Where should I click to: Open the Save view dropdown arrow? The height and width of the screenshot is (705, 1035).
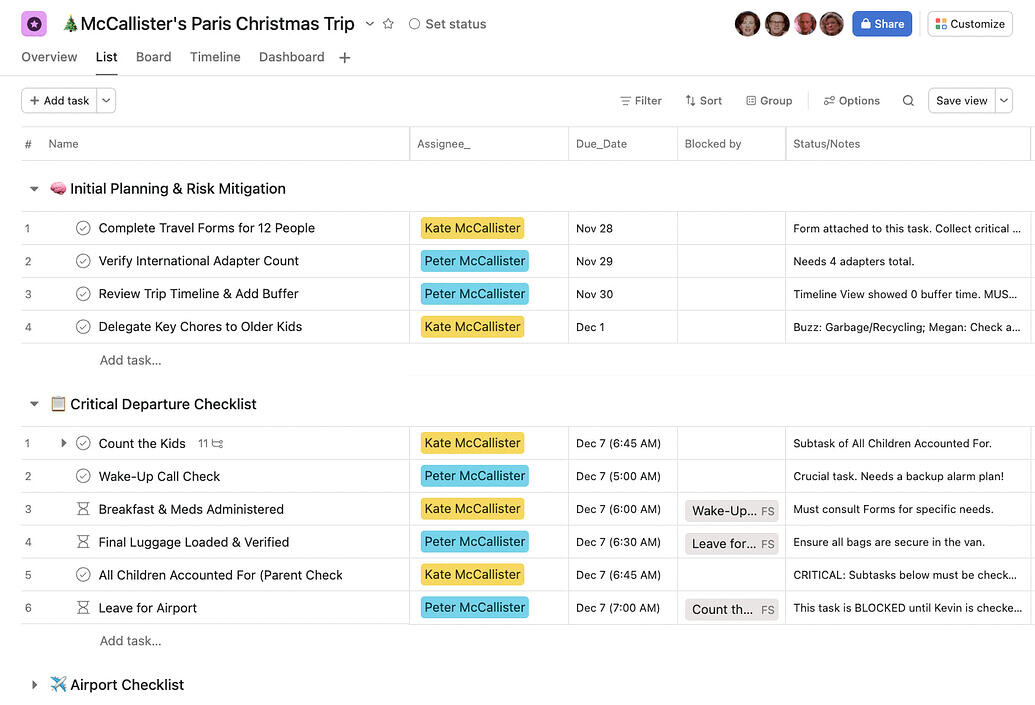(1004, 100)
